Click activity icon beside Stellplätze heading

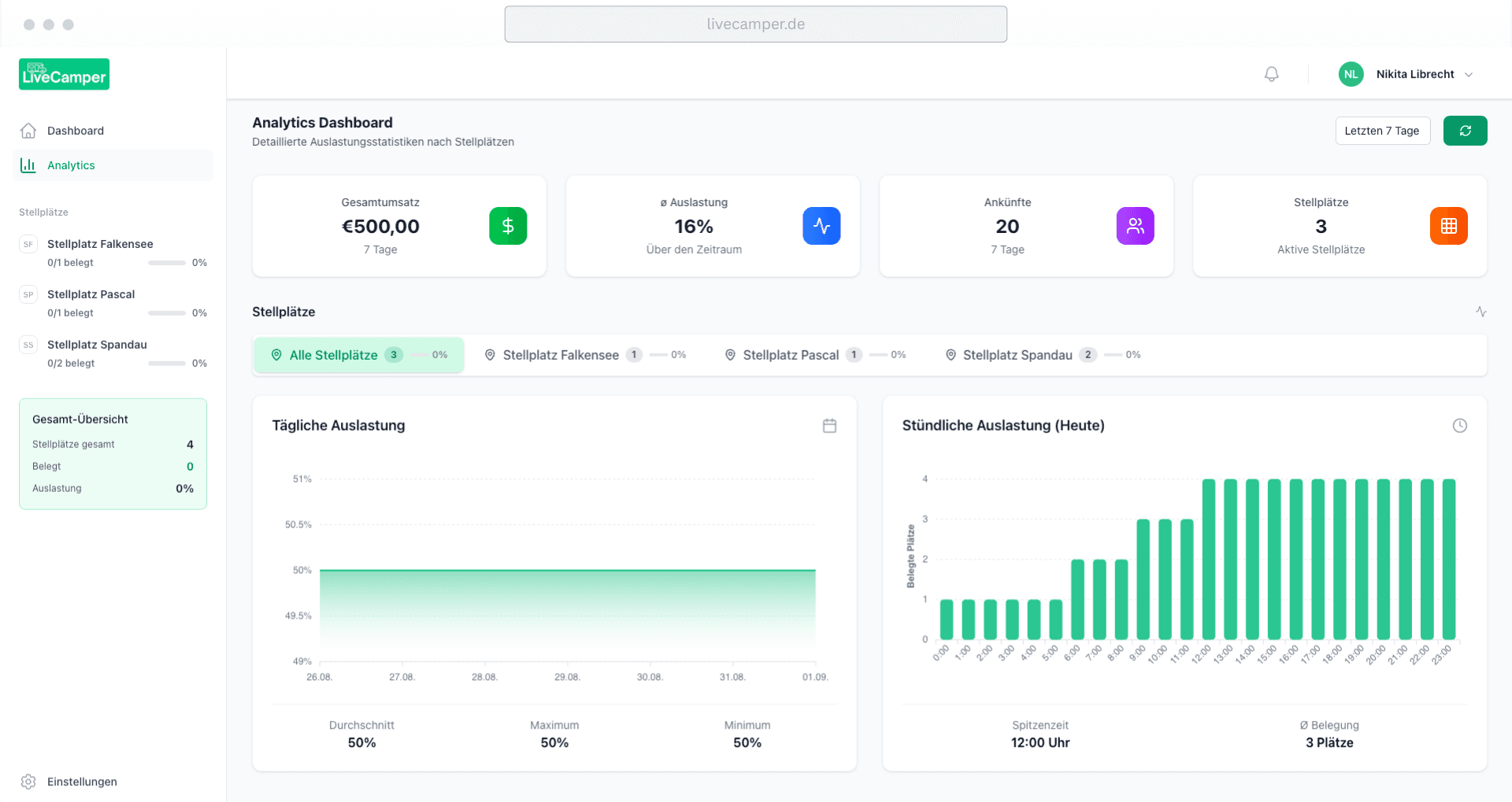click(x=1480, y=312)
